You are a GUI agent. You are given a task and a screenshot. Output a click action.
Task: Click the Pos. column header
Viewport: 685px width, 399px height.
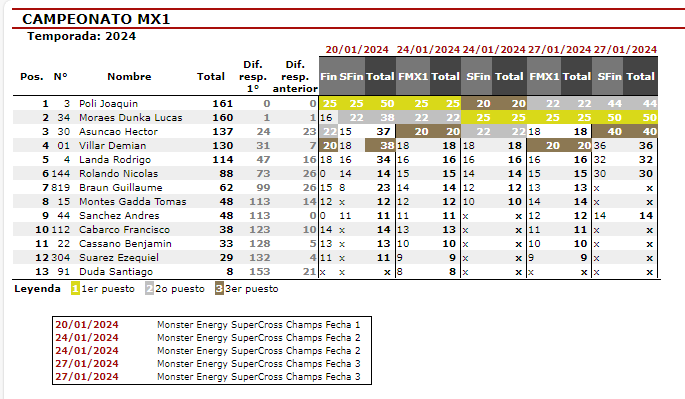pos(32,76)
